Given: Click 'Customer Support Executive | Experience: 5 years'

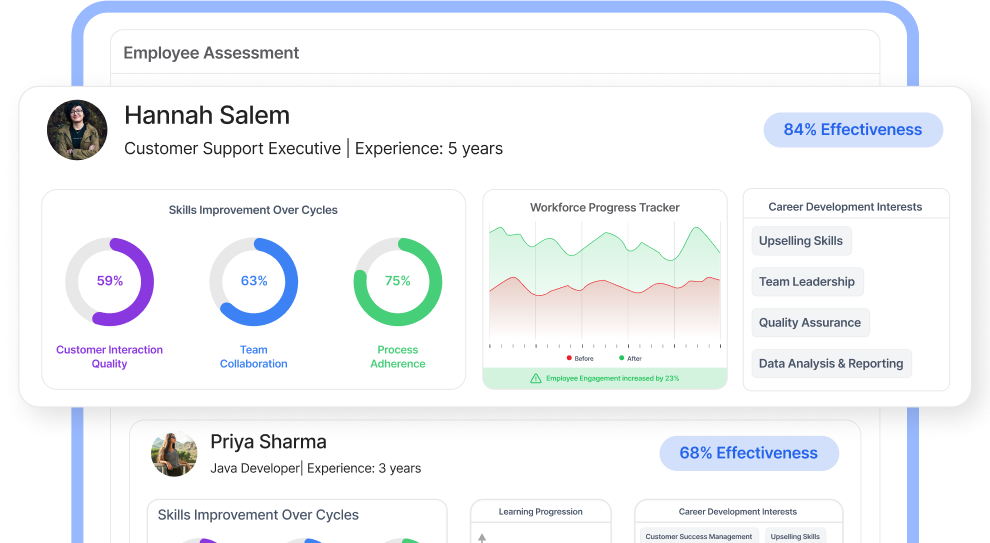Looking at the screenshot, I should [x=313, y=148].
